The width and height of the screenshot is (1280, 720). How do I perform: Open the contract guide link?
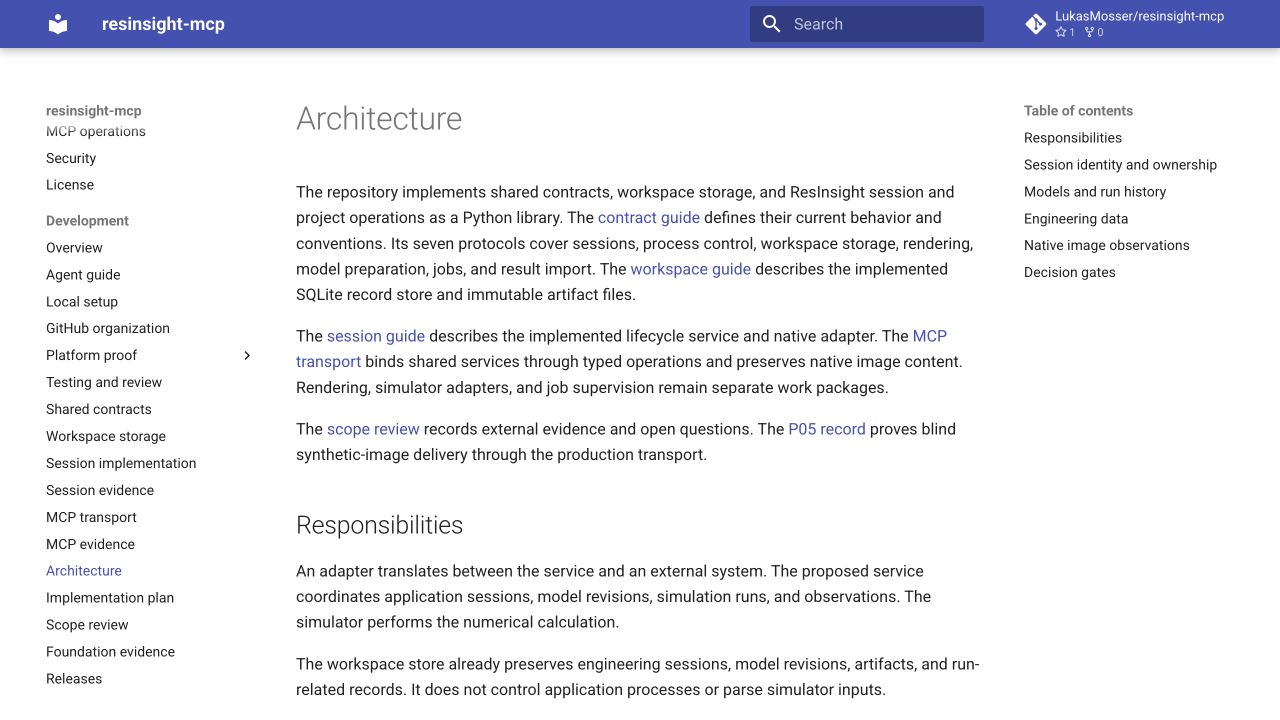[x=649, y=217]
